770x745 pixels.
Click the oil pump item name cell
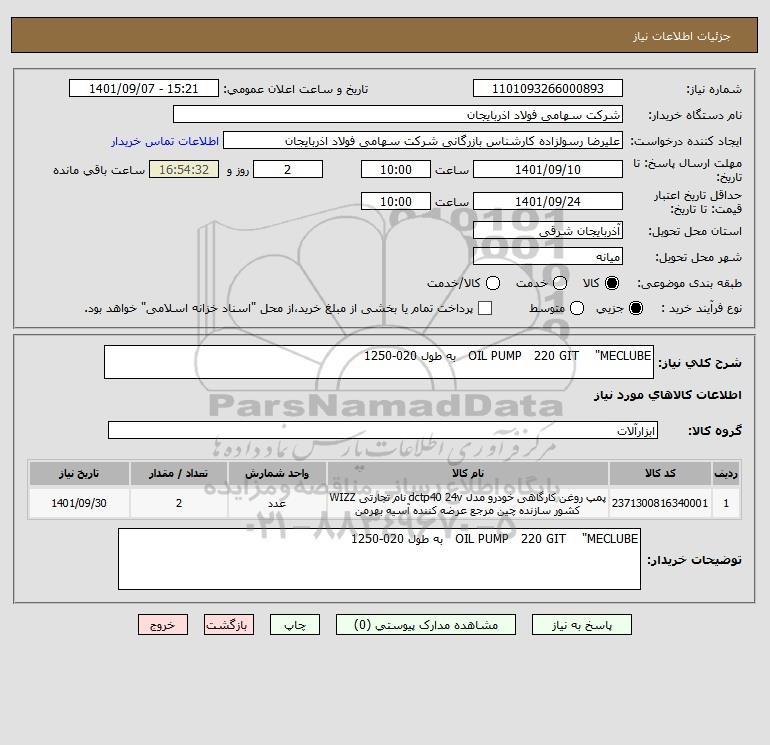coord(468,503)
